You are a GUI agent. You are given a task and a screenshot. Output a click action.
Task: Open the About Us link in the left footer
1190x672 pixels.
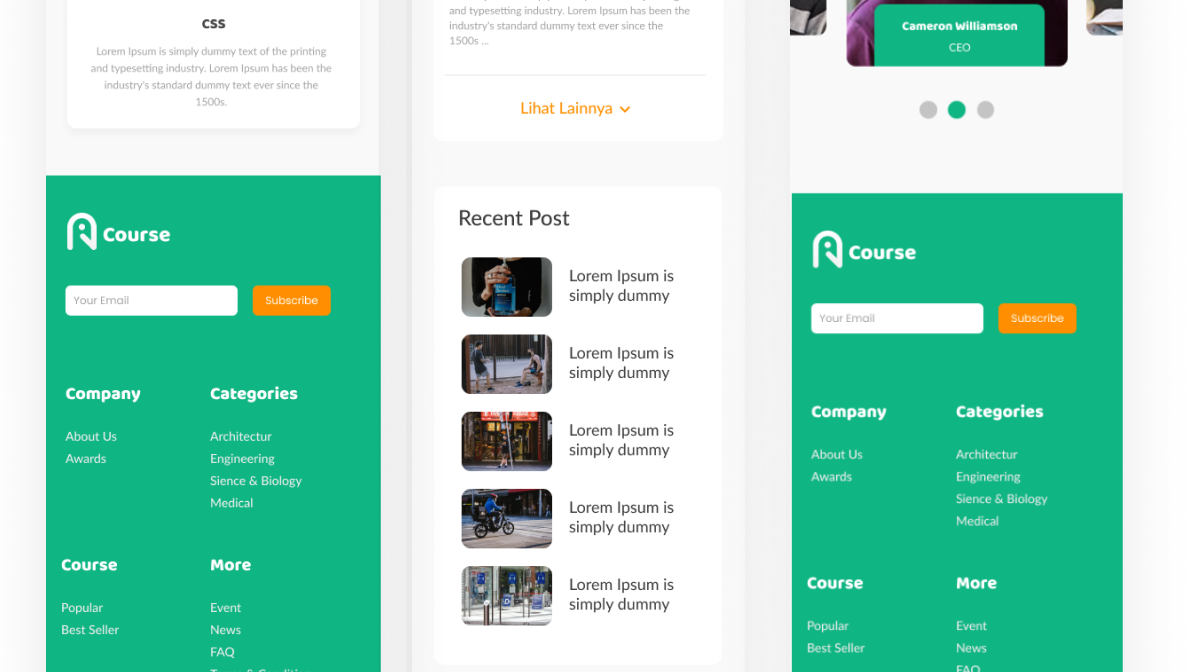(91, 436)
